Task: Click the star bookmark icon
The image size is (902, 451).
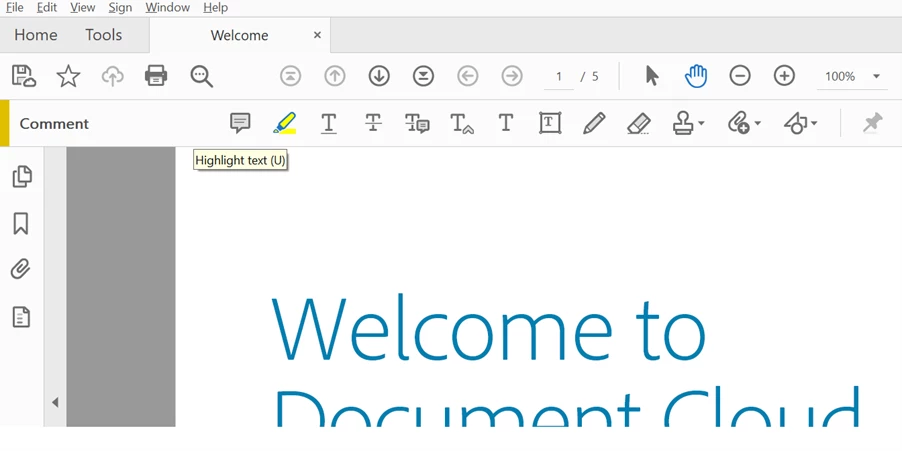Action: 68,76
